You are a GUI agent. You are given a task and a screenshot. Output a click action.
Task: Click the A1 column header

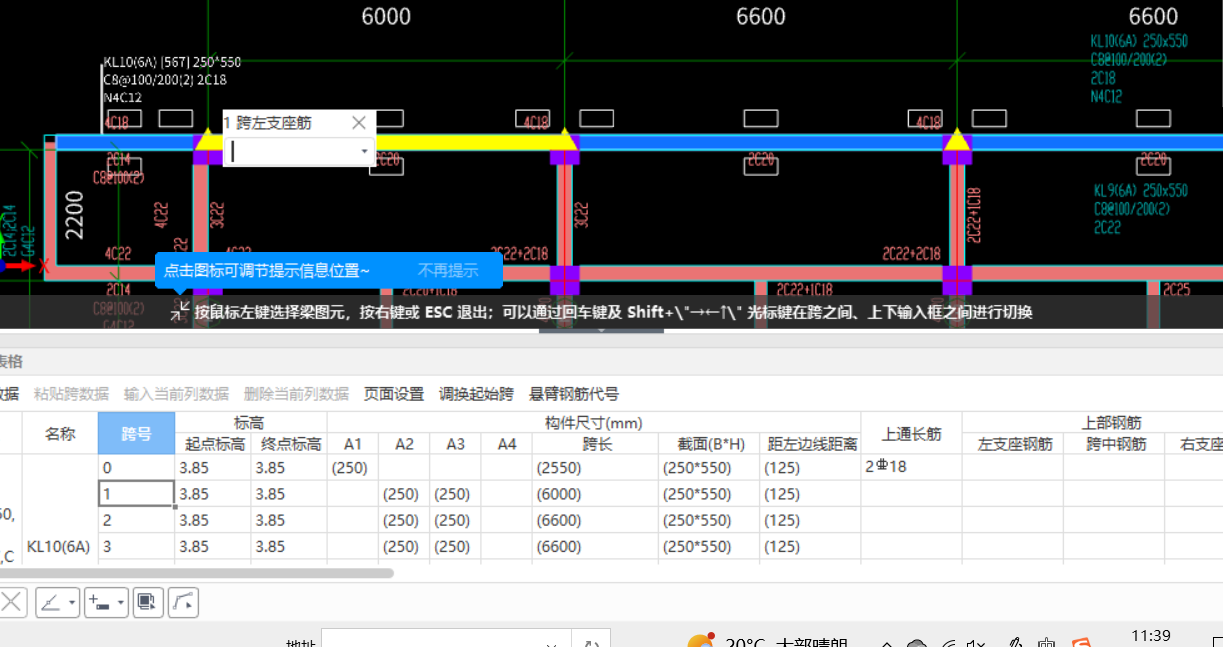[x=353, y=444]
